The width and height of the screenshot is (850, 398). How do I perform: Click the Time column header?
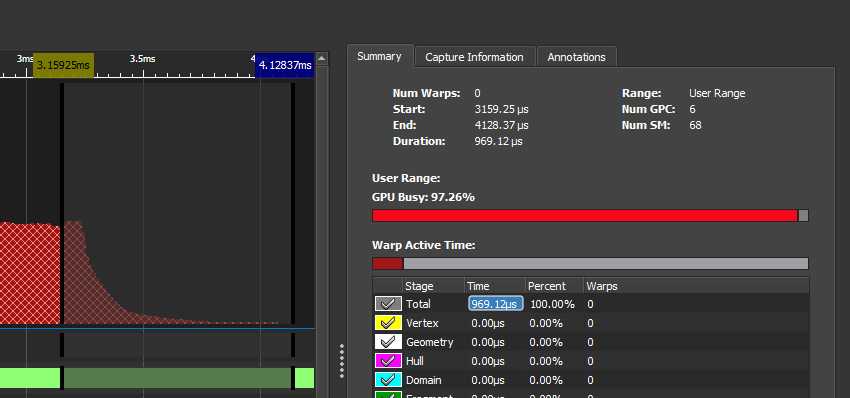495,286
